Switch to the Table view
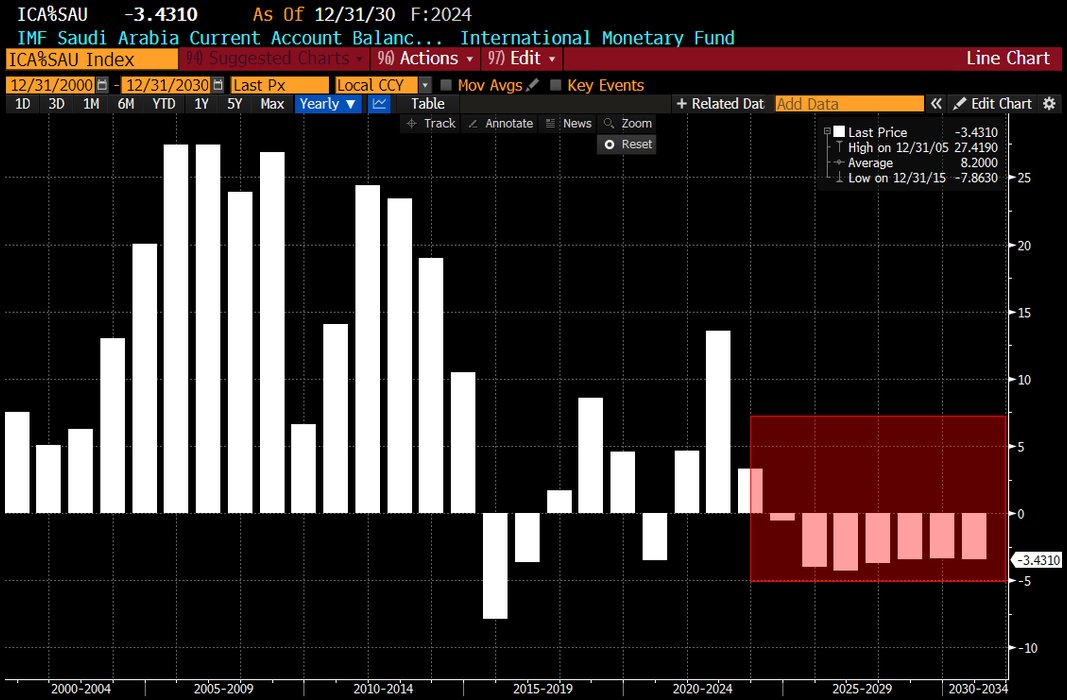The height and width of the screenshot is (700, 1067). point(428,104)
